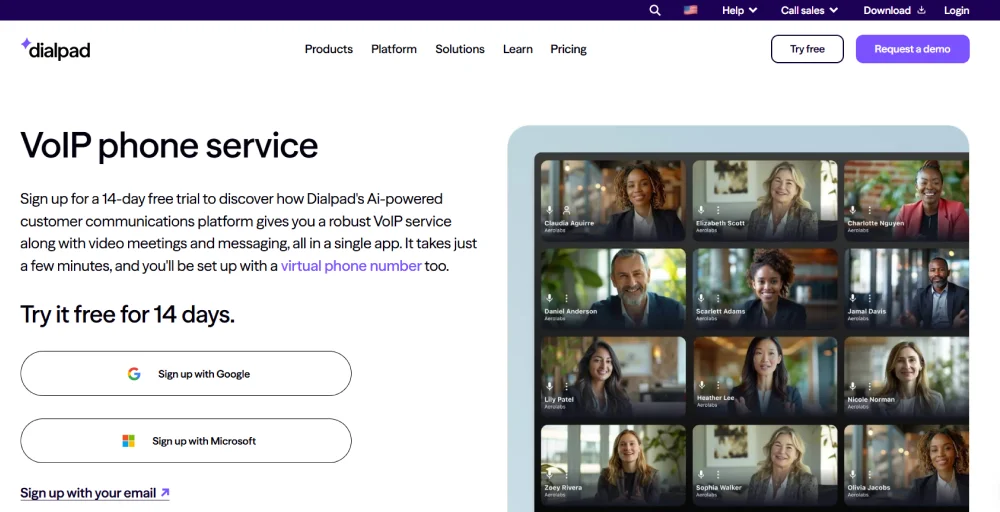Open the Learn menu

click(517, 49)
